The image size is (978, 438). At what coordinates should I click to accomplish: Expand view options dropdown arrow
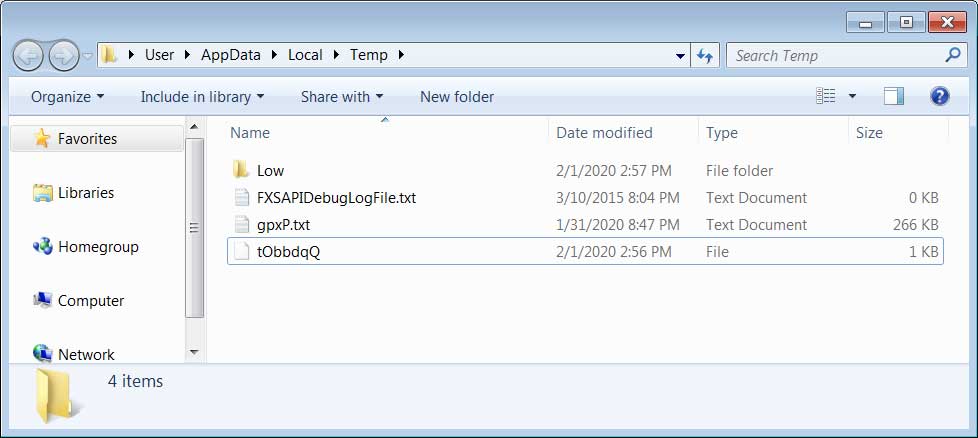(x=853, y=97)
